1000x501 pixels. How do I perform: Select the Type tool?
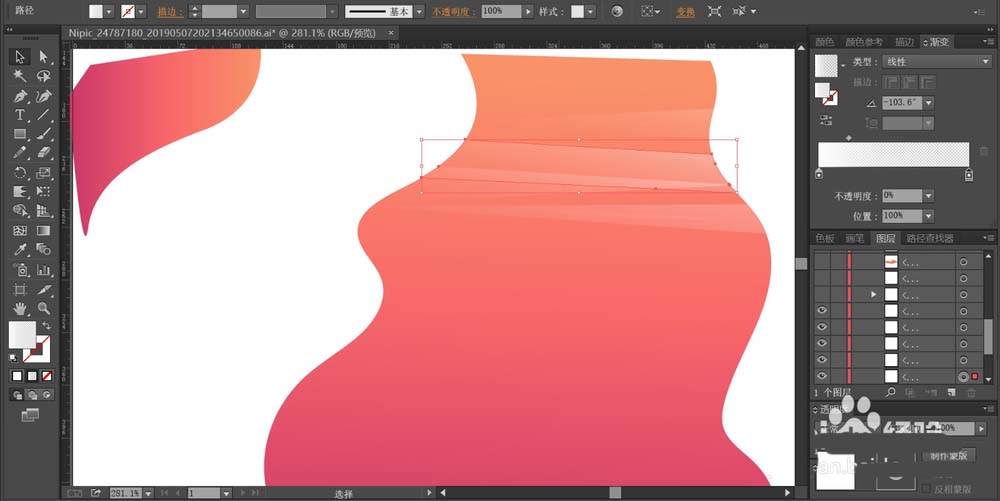(20, 115)
